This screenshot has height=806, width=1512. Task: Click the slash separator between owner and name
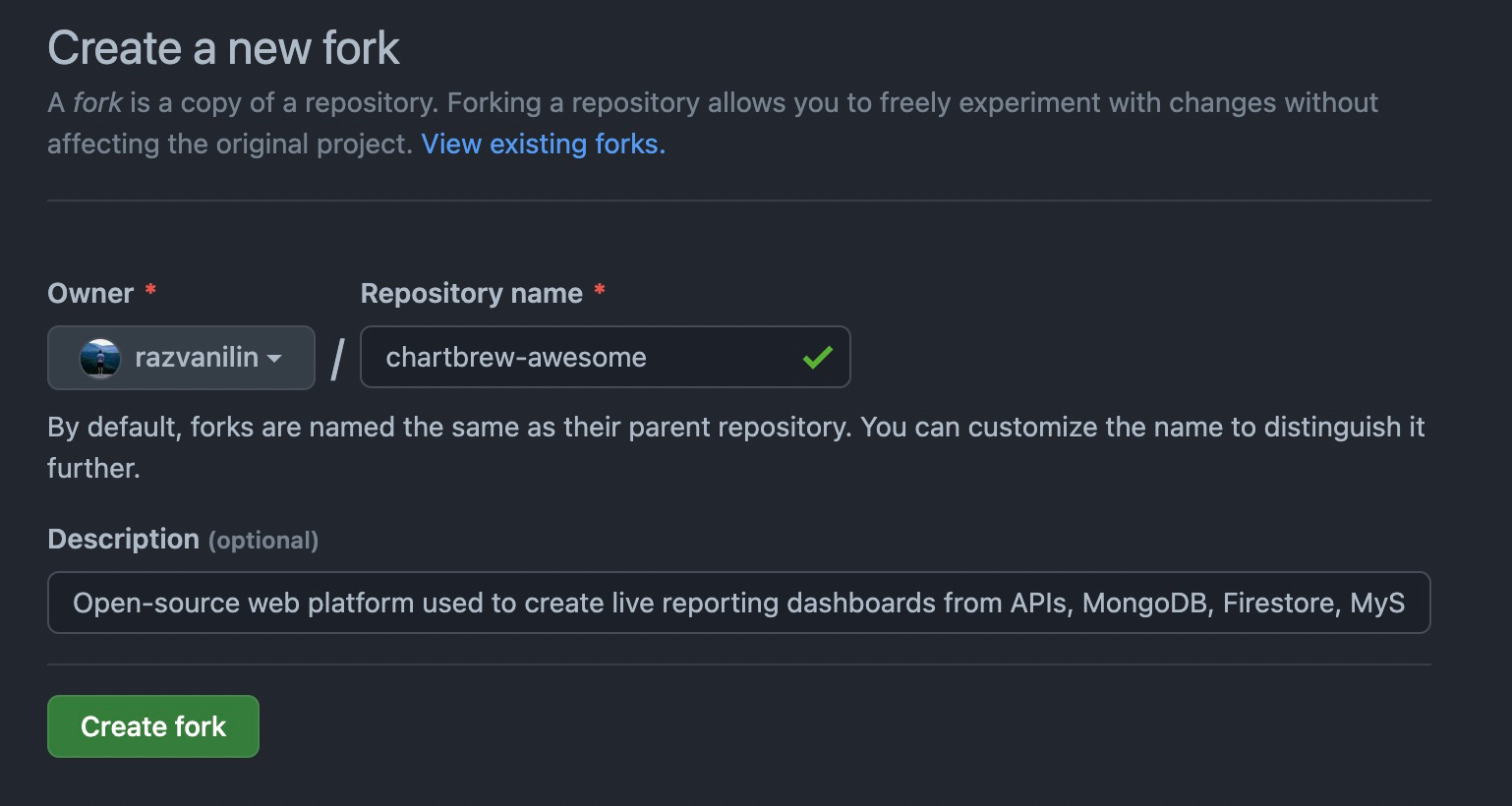(337, 358)
